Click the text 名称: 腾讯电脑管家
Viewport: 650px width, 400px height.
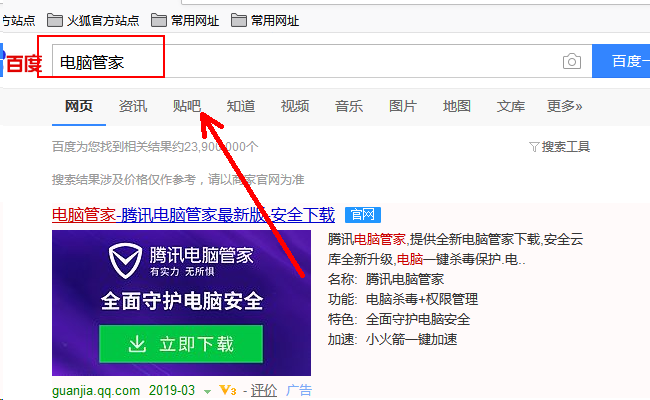point(386,279)
